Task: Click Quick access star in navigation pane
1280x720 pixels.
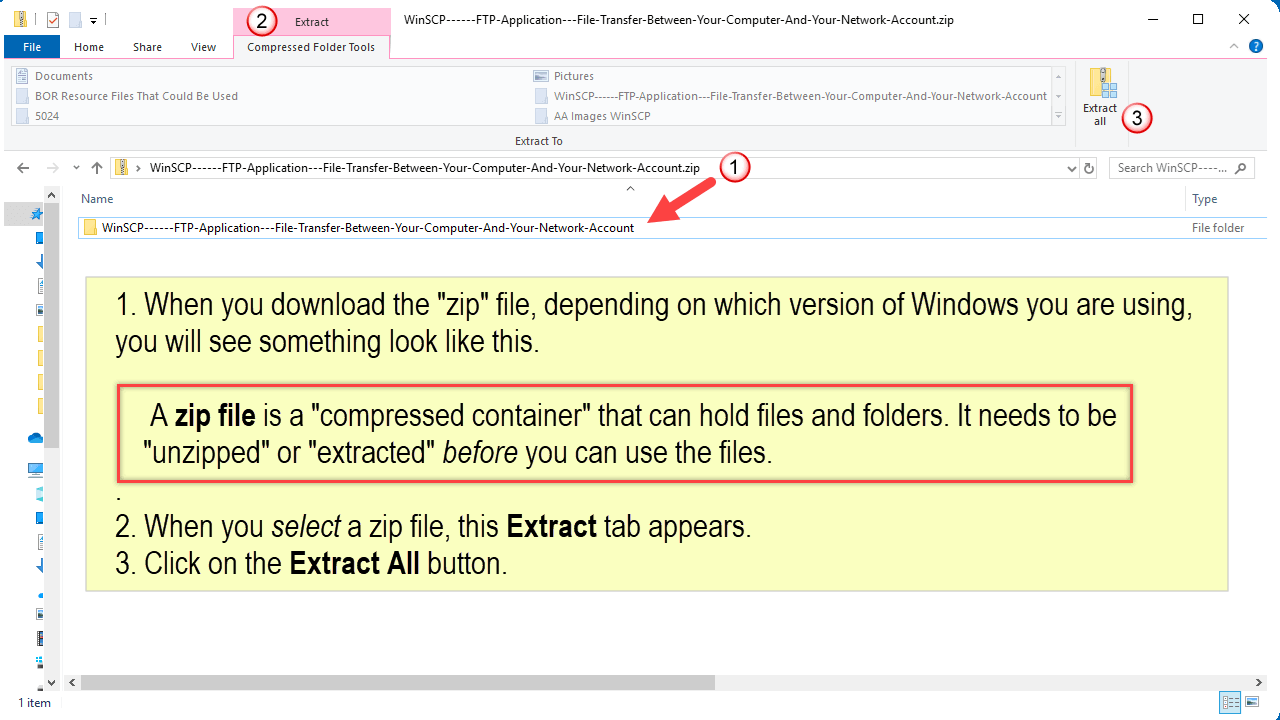Action: coord(38,214)
